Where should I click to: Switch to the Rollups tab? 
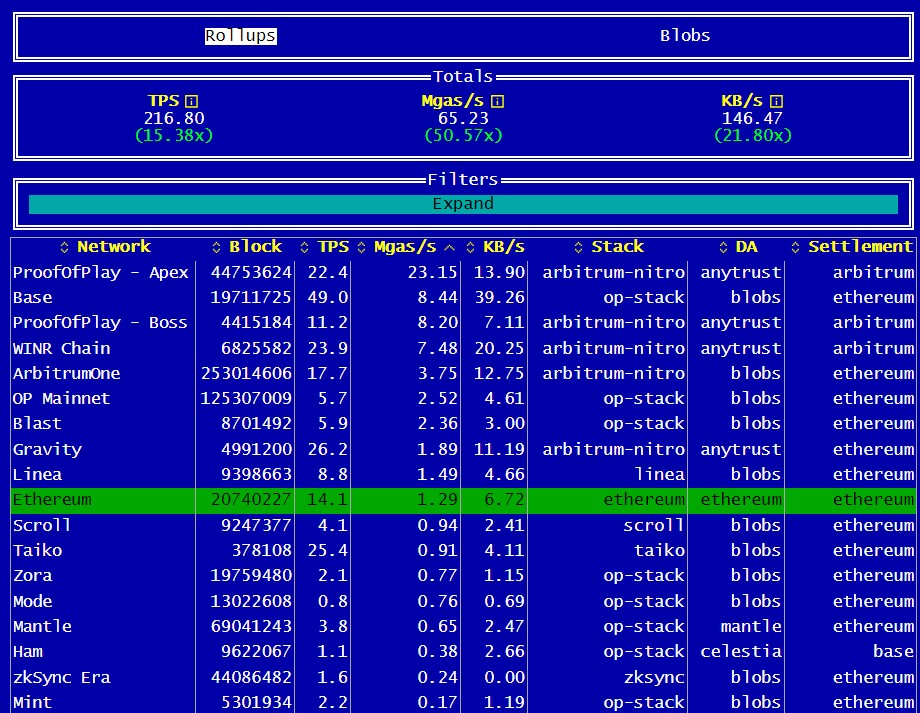(241, 36)
